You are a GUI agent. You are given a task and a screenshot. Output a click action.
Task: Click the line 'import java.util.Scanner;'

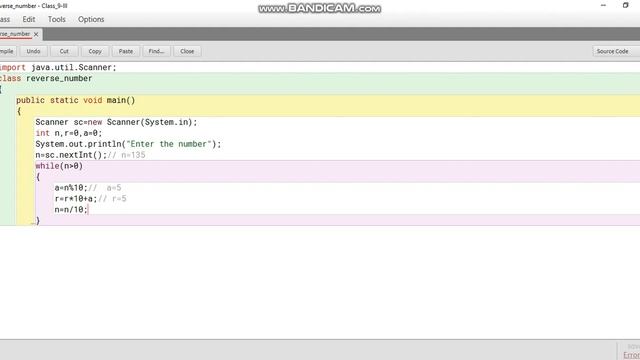(x=58, y=67)
